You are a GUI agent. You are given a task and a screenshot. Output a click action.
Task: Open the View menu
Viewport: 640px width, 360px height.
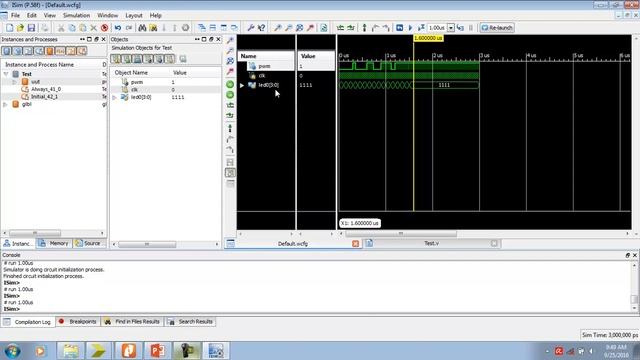tap(49, 16)
